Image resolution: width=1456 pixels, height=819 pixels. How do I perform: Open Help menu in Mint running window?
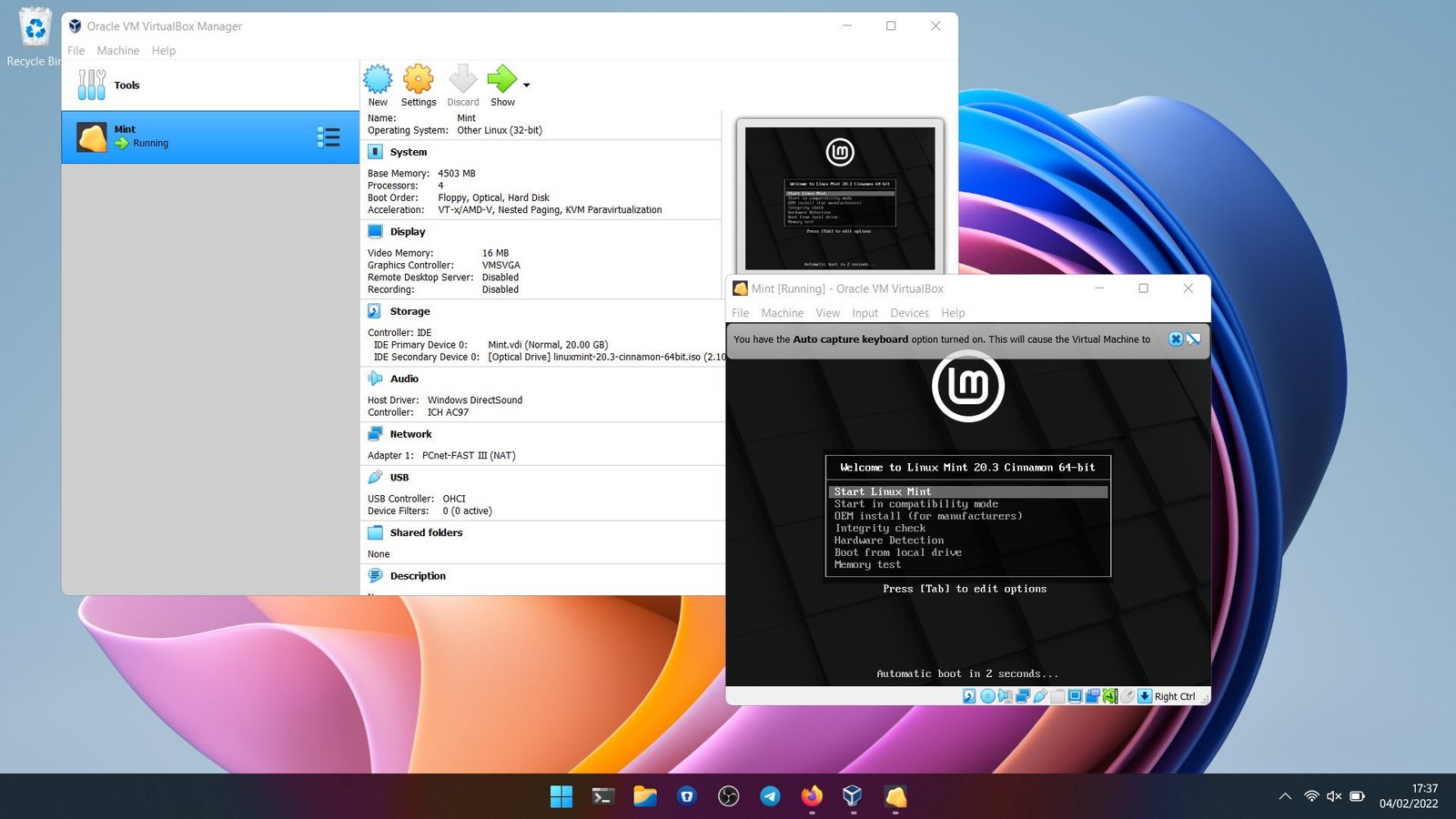[x=953, y=313]
